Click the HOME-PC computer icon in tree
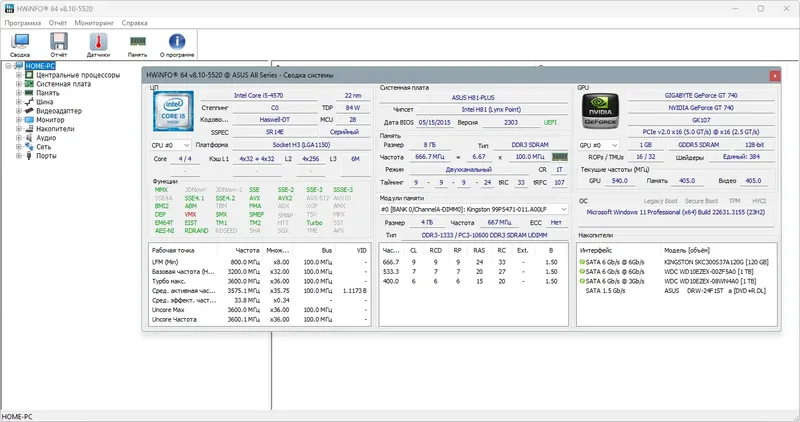 click(19, 66)
